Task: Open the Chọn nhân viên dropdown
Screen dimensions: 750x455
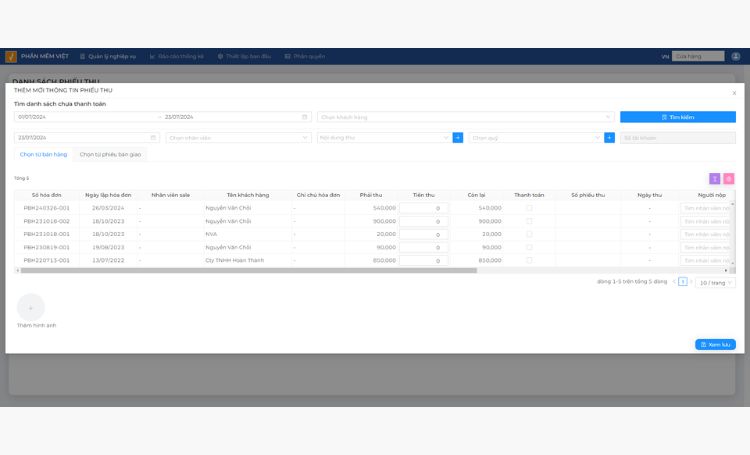Action: point(238,138)
